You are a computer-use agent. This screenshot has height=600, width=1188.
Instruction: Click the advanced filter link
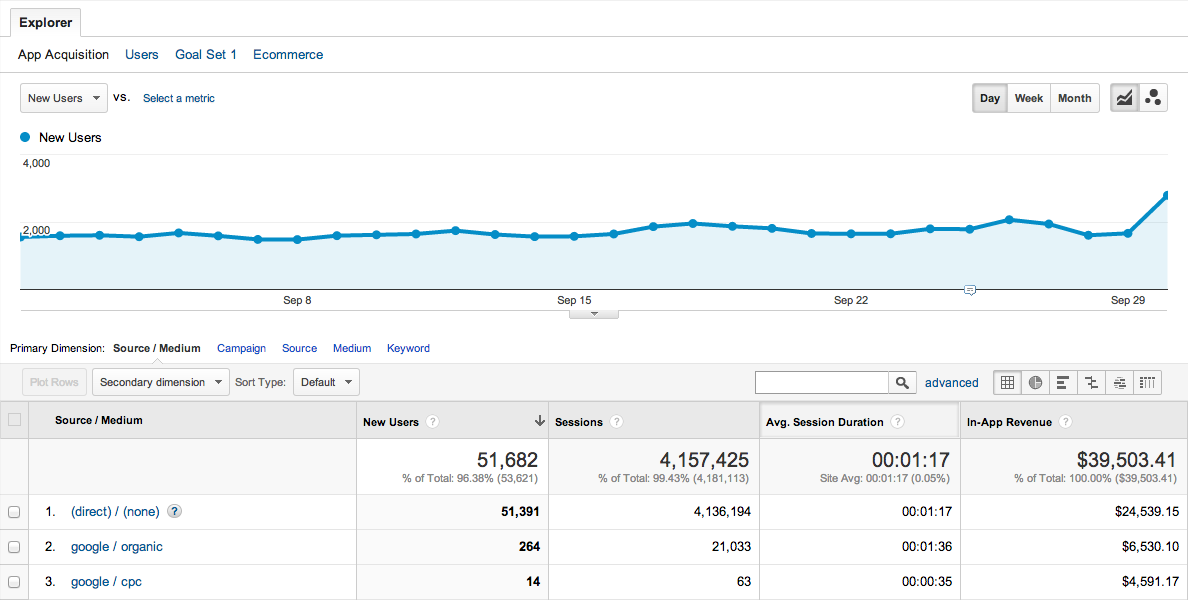click(951, 382)
